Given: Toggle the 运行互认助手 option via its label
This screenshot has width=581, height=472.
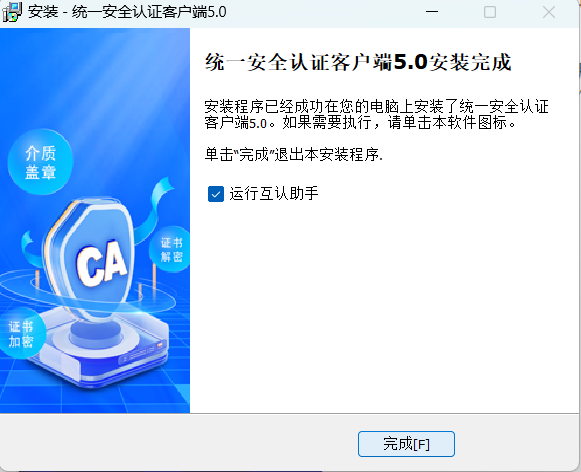Looking at the screenshot, I should [x=274, y=194].
